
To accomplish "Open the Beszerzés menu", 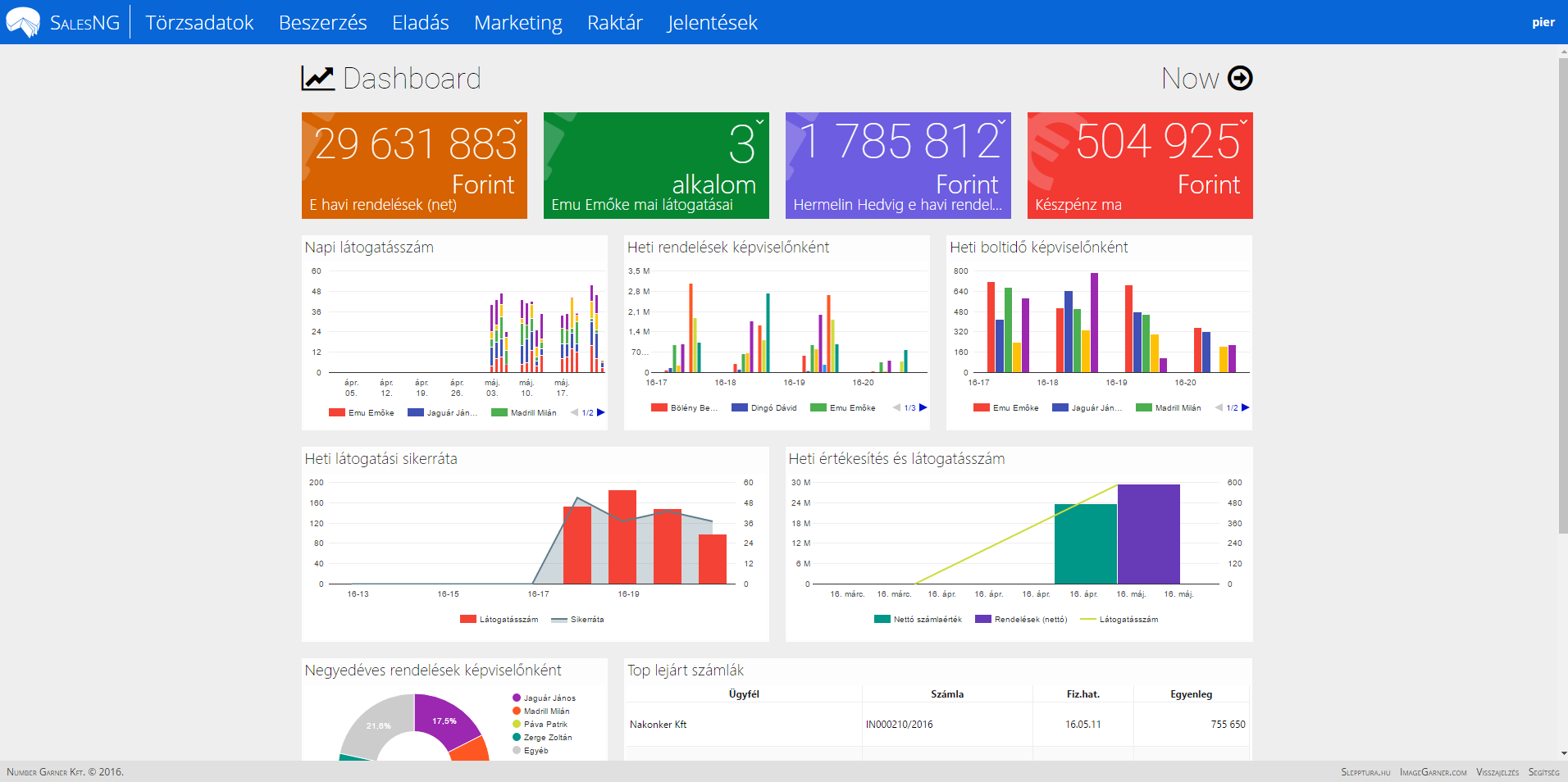I will click(x=323, y=23).
